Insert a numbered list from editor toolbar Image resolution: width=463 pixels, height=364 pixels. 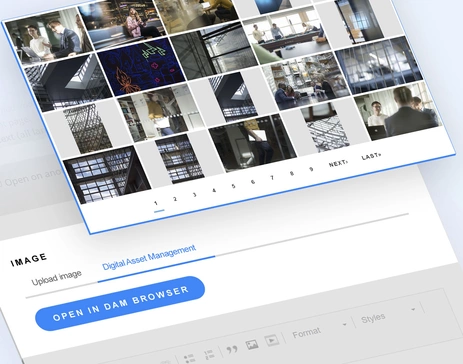(x=208, y=355)
